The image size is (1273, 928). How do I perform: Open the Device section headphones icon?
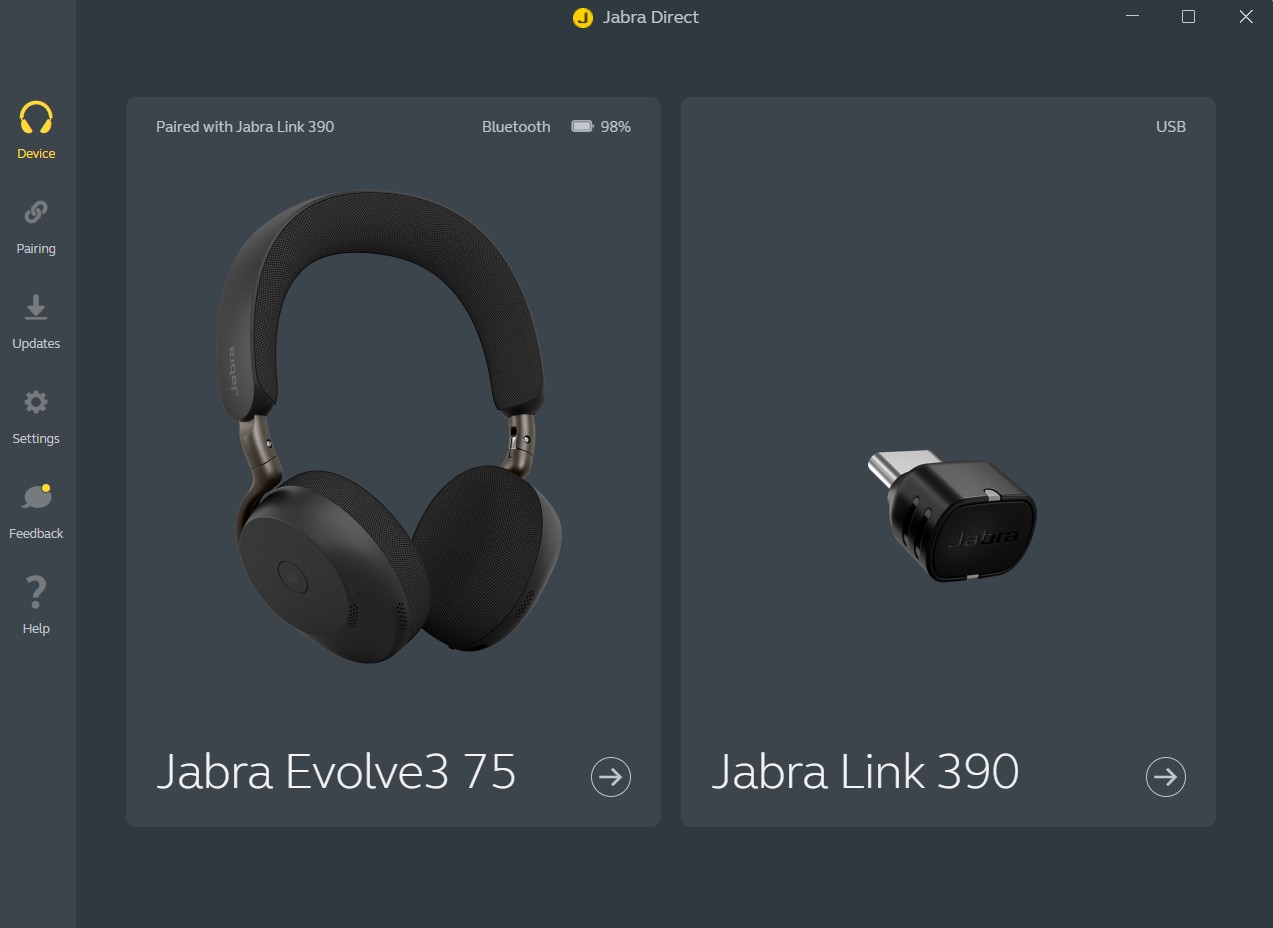click(36, 118)
